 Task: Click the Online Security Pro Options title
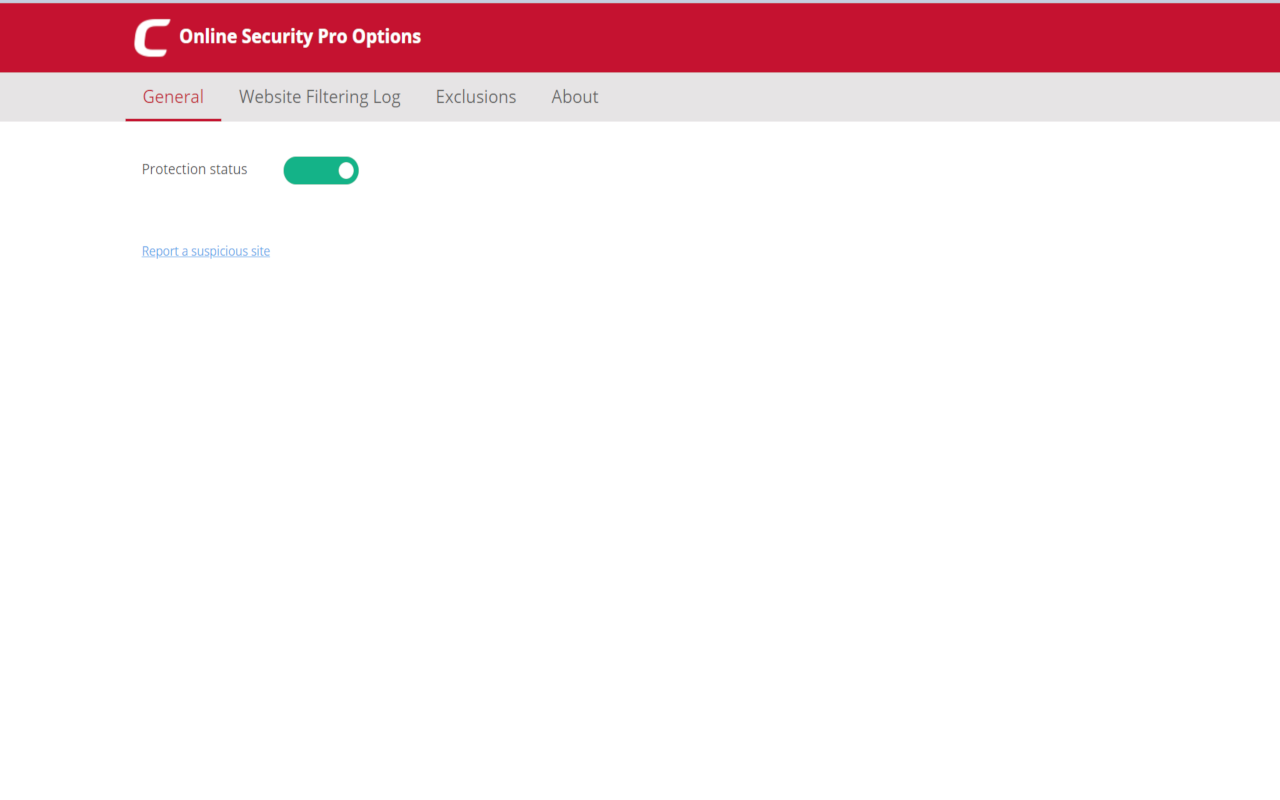tap(300, 36)
